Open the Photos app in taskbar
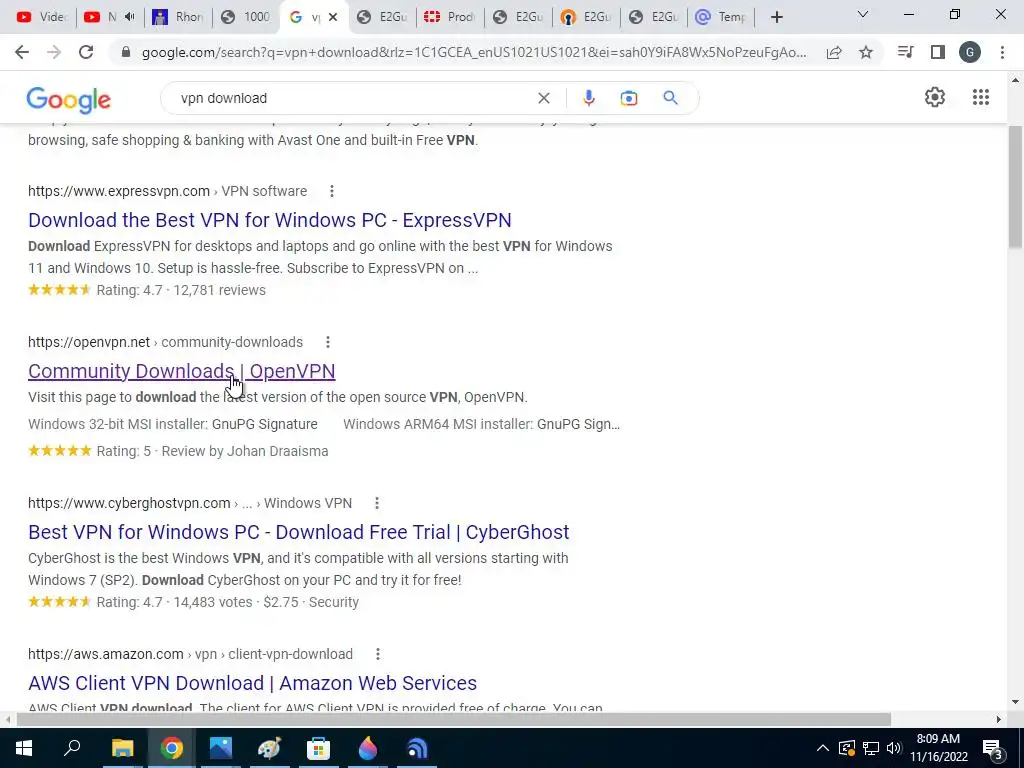This screenshot has height=768, width=1024. (x=221, y=748)
